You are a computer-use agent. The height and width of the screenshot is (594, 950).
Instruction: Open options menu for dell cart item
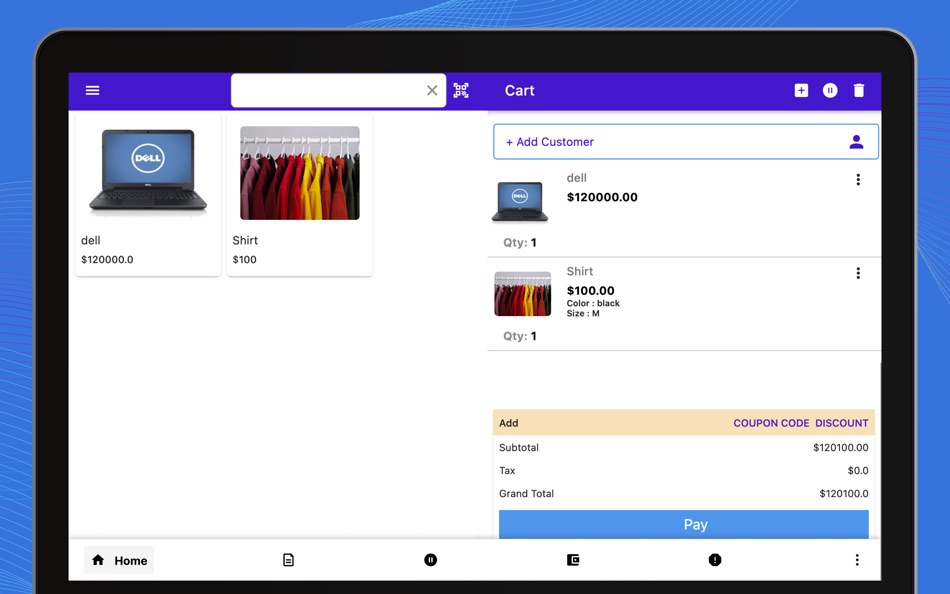[858, 179]
